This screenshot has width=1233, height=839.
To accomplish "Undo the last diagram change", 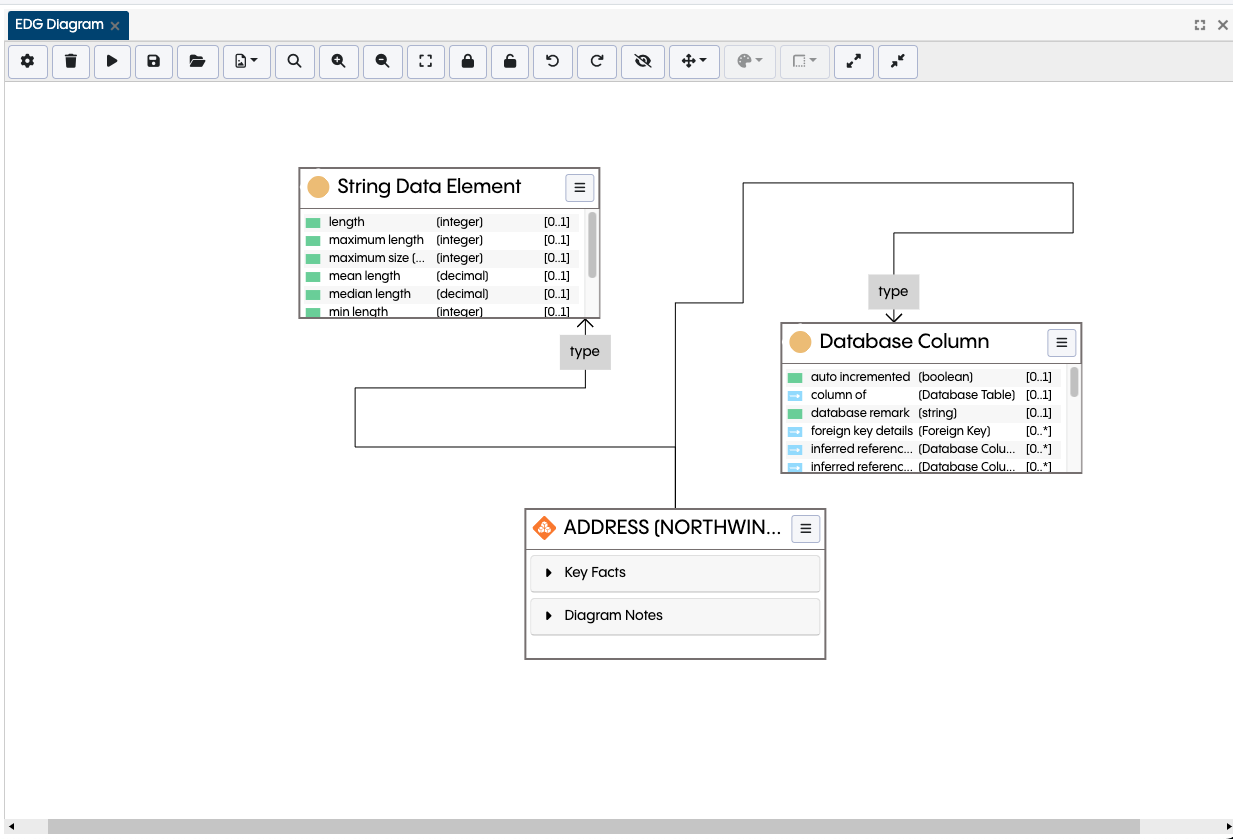I will (552, 61).
